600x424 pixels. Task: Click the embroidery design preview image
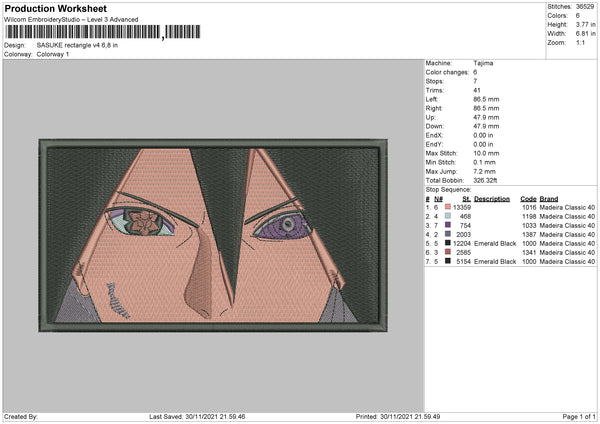[213, 235]
